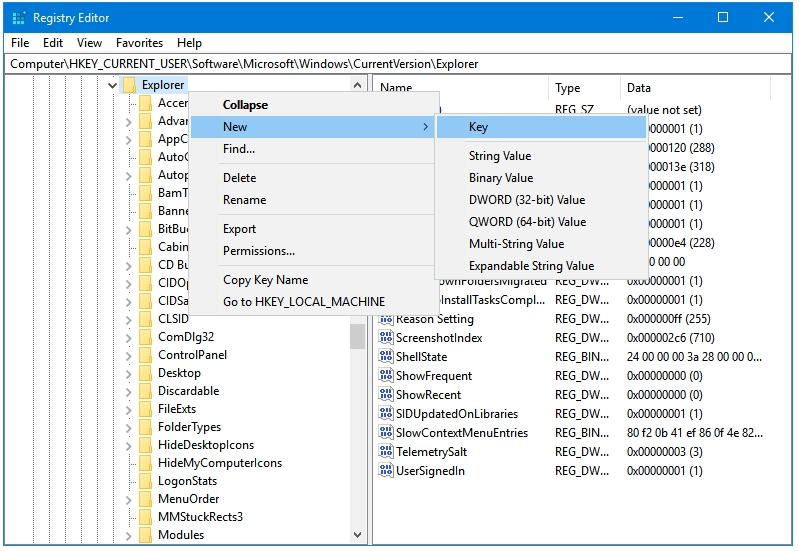The image size is (799, 551).
Task: Click Delete in the context menu
Action: click(312, 178)
